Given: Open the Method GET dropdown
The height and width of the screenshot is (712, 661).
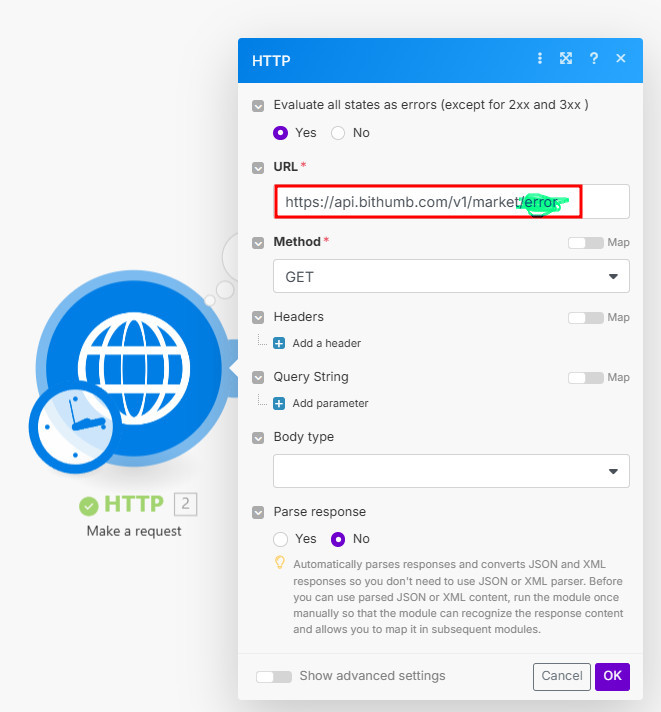Looking at the screenshot, I should pyautogui.click(x=451, y=276).
